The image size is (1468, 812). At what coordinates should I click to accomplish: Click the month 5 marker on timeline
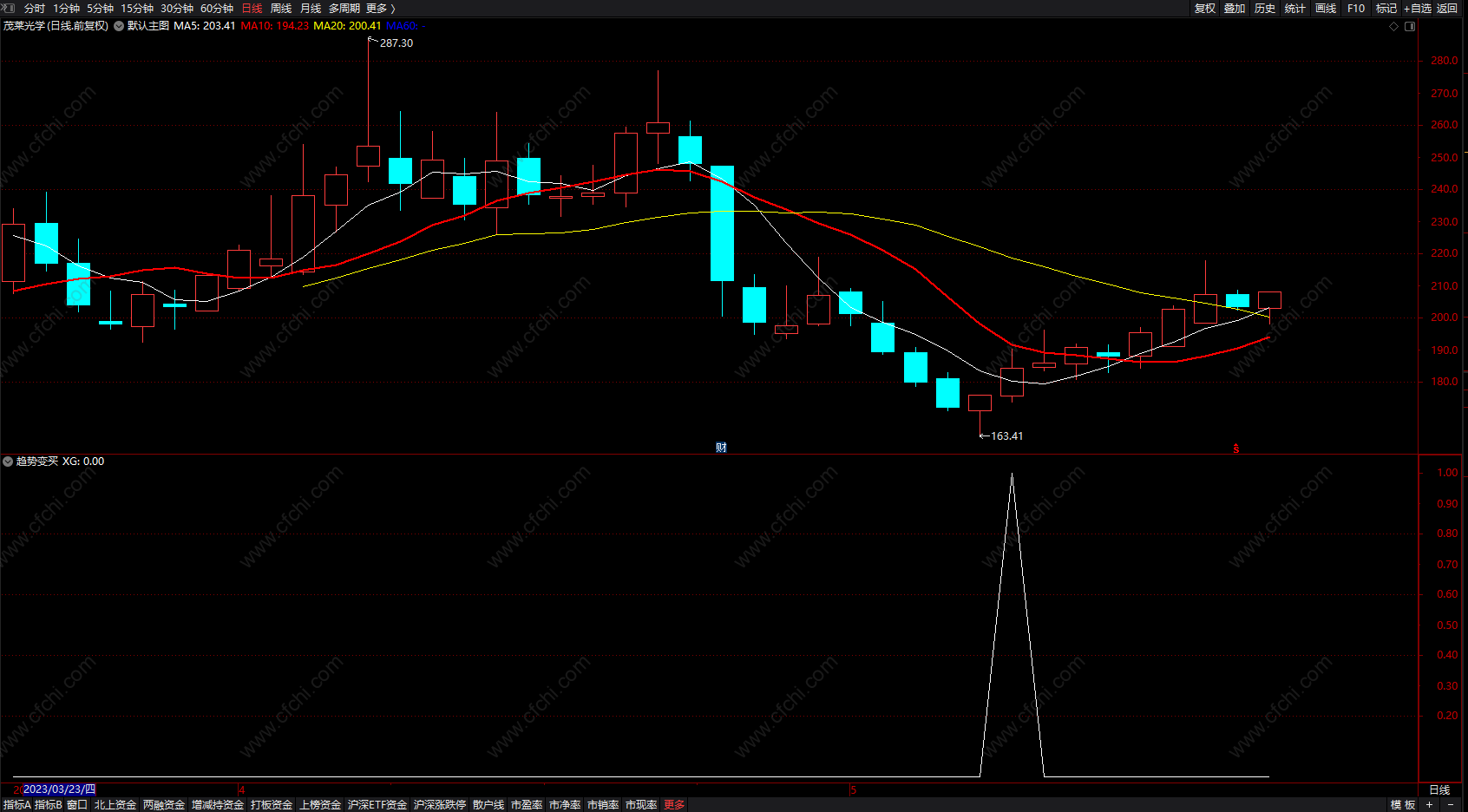click(x=854, y=790)
